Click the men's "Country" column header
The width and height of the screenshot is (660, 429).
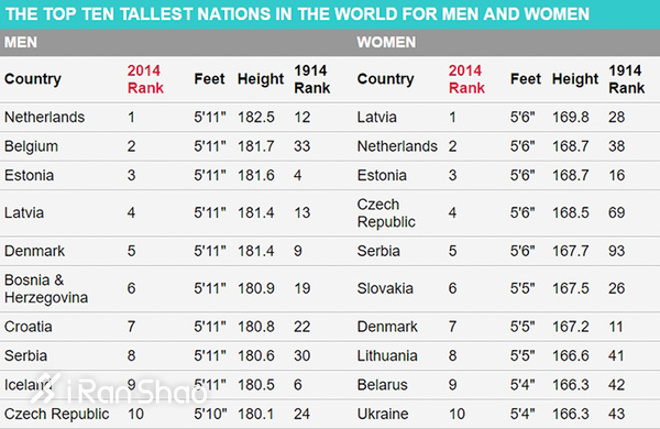coord(33,79)
